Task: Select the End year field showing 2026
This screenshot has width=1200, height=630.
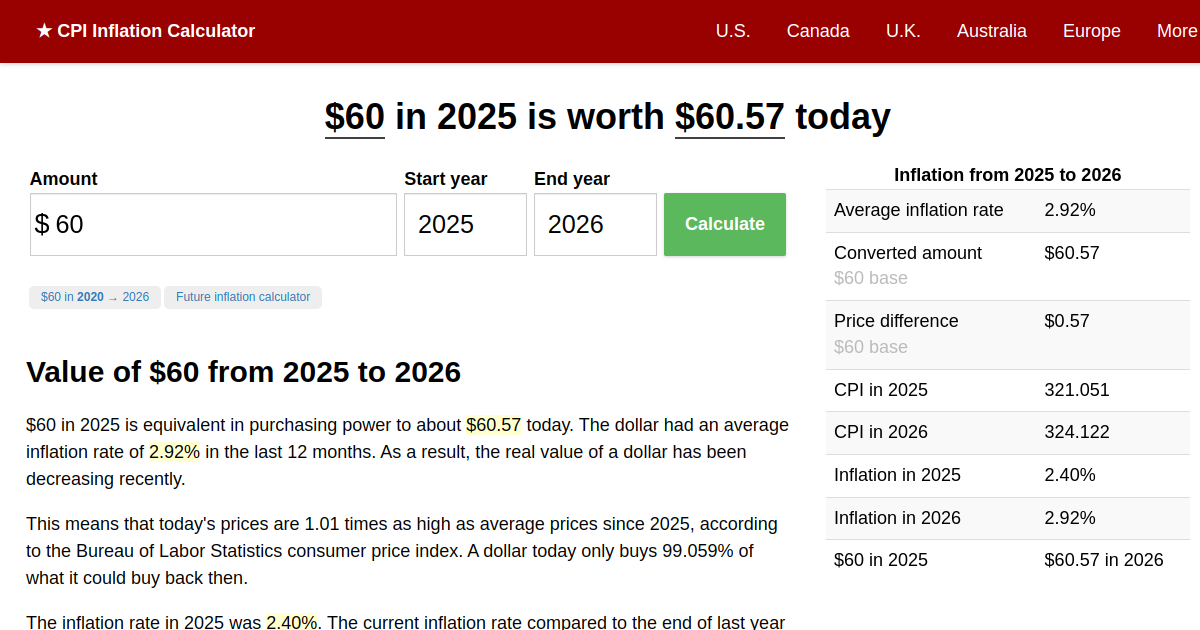Action: coord(594,224)
